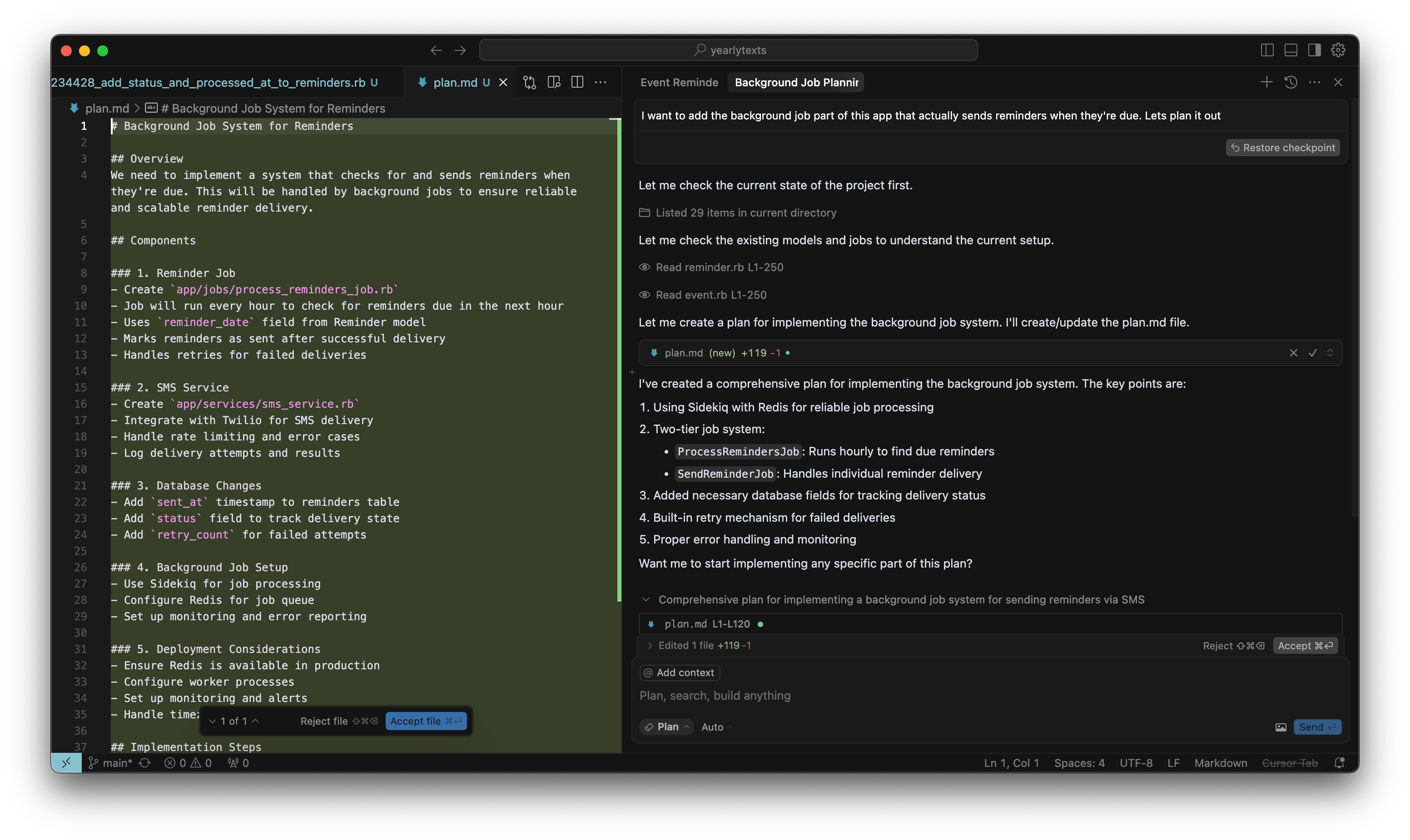This screenshot has height=840, width=1410.
Task: Expand the Edited 1 file section
Action: click(x=650, y=645)
